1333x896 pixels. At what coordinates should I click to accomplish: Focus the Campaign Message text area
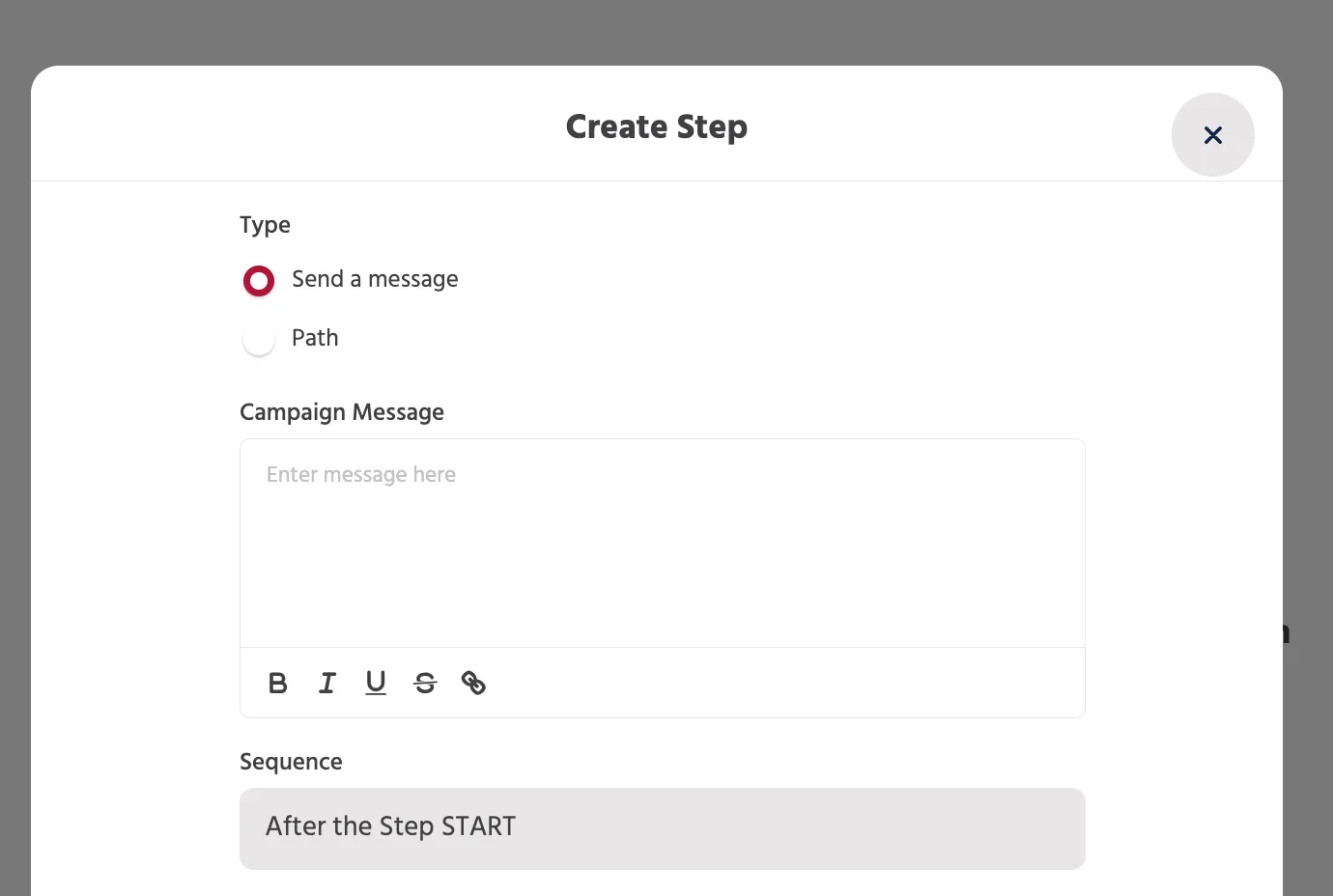[x=663, y=544]
